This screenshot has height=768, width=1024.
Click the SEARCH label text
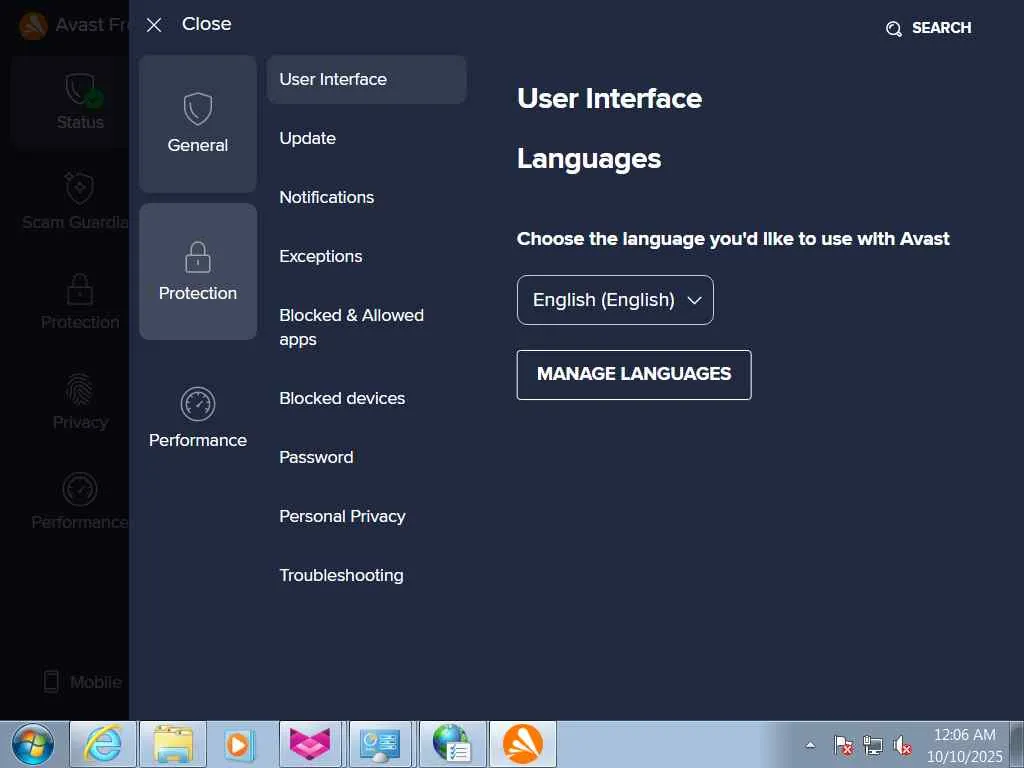pos(942,27)
